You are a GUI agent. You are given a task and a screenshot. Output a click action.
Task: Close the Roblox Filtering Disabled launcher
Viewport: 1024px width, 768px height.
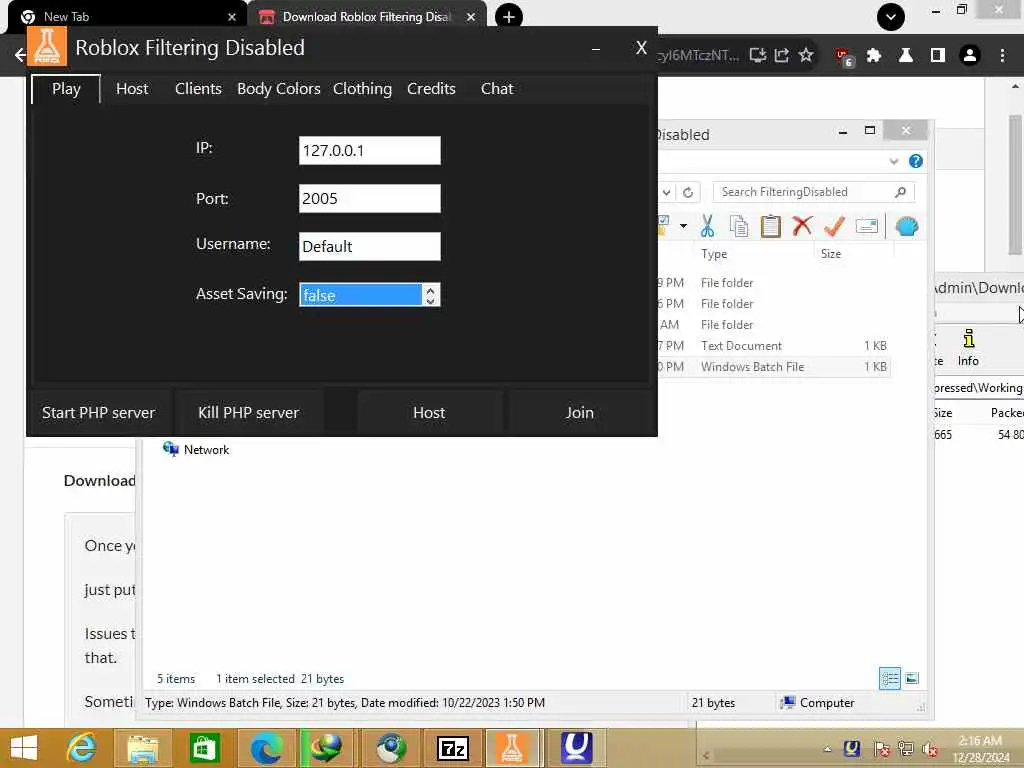click(641, 48)
